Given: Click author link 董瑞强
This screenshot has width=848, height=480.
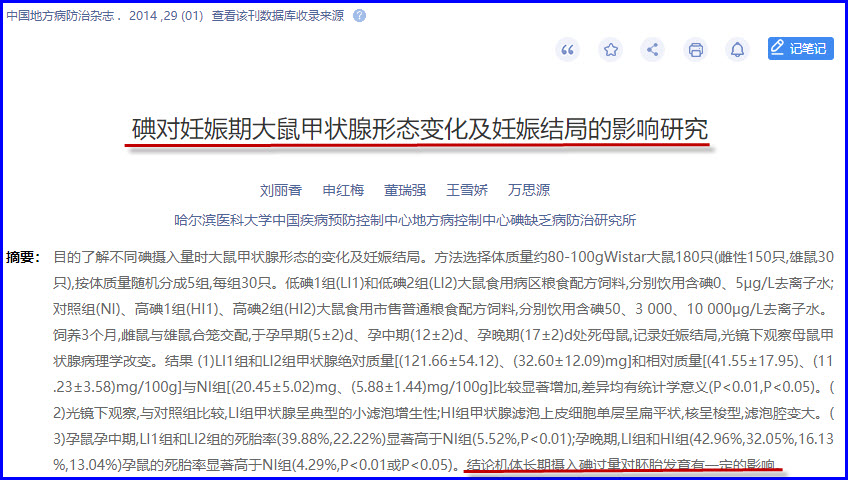Looking at the screenshot, I should pos(405,190).
